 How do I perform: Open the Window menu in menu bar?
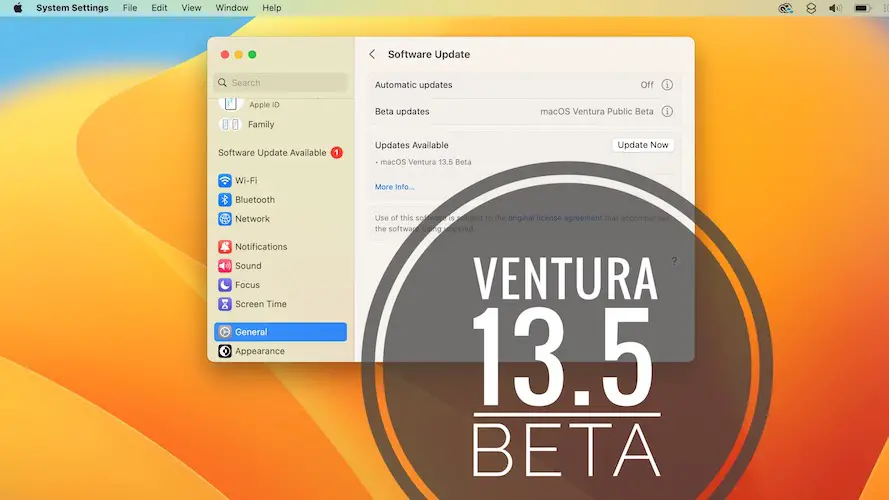click(232, 8)
